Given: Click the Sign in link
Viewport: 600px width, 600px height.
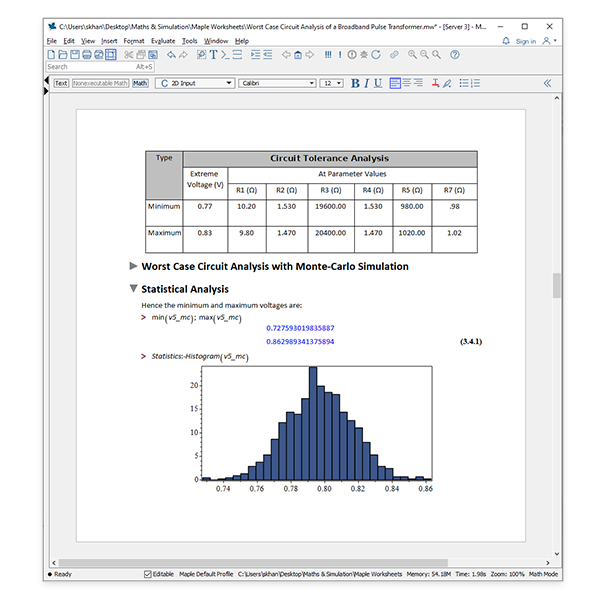Looking at the screenshot, I should click(x=525, y=41).
